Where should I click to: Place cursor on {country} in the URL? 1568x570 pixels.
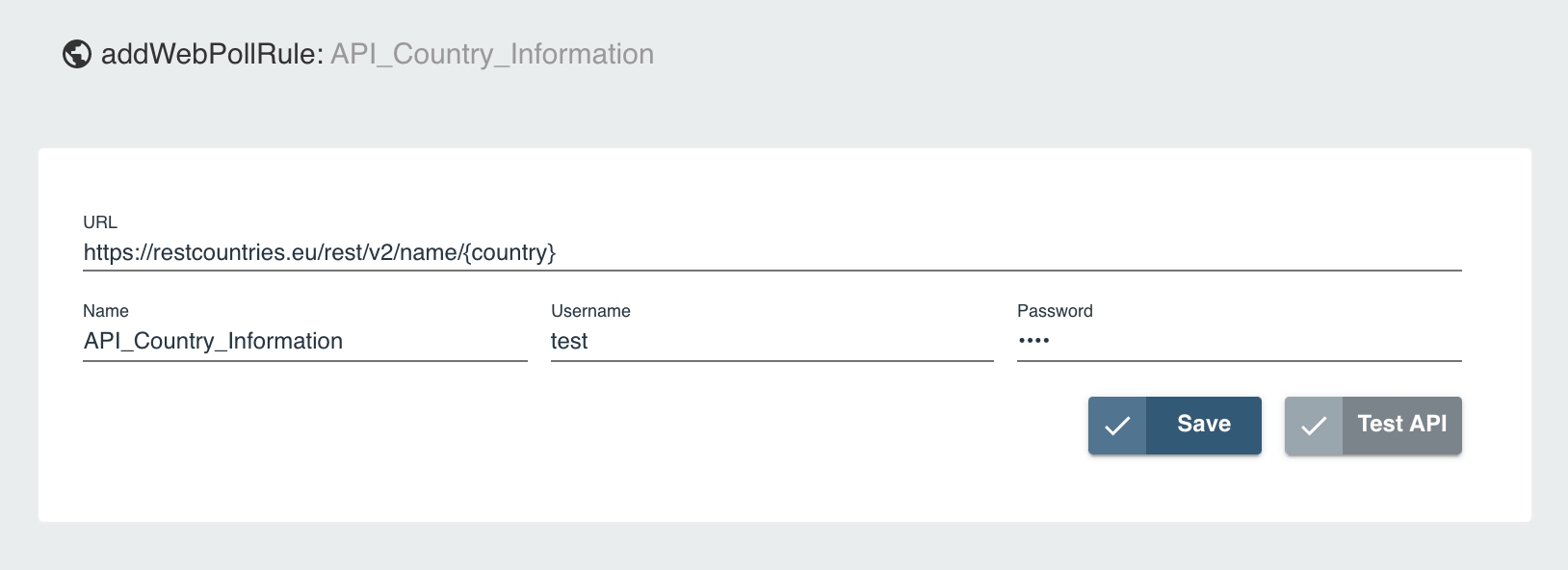point(510,253)
